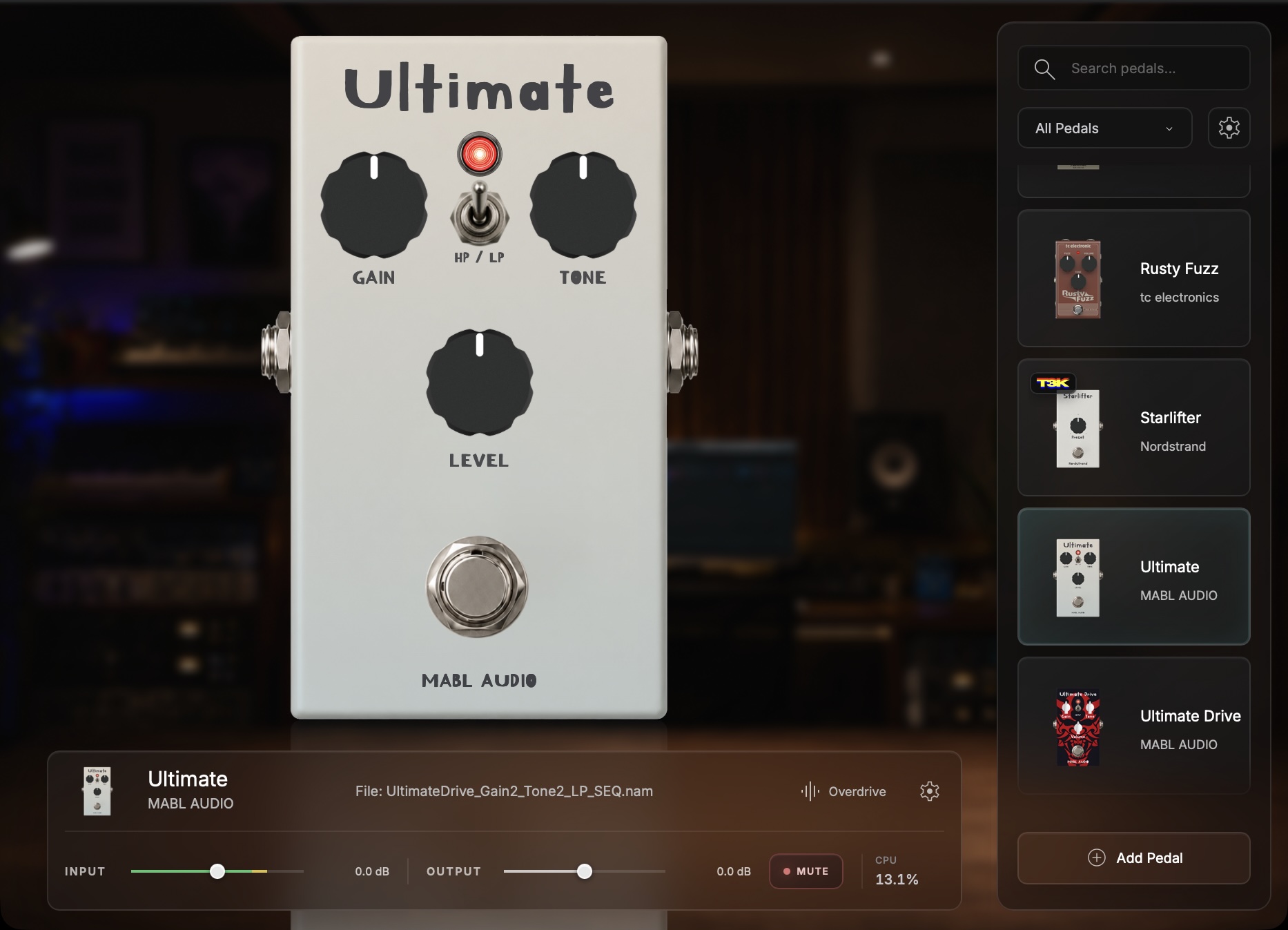Image resolution: width=1288 pixels, height=930 pixels.
Task: Open the Ultimate pedal settings gear in bottom bar
Action: [x=930, y=791]
